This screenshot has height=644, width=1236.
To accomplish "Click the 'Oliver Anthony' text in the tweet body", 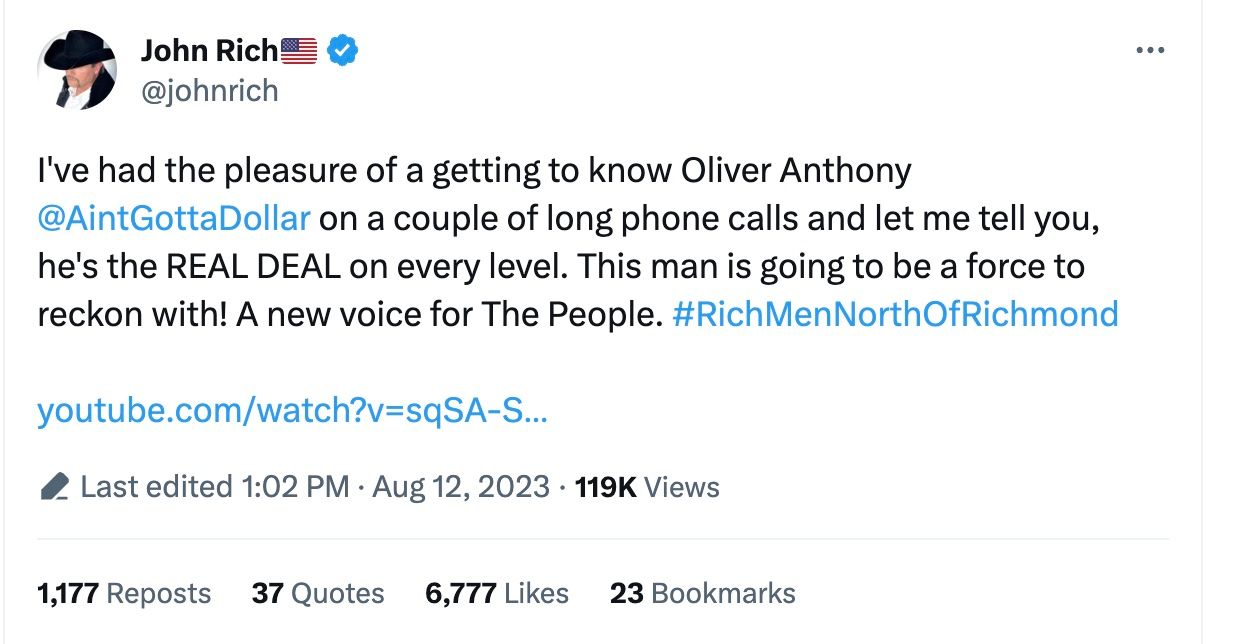I will click(x=797, y=171).
